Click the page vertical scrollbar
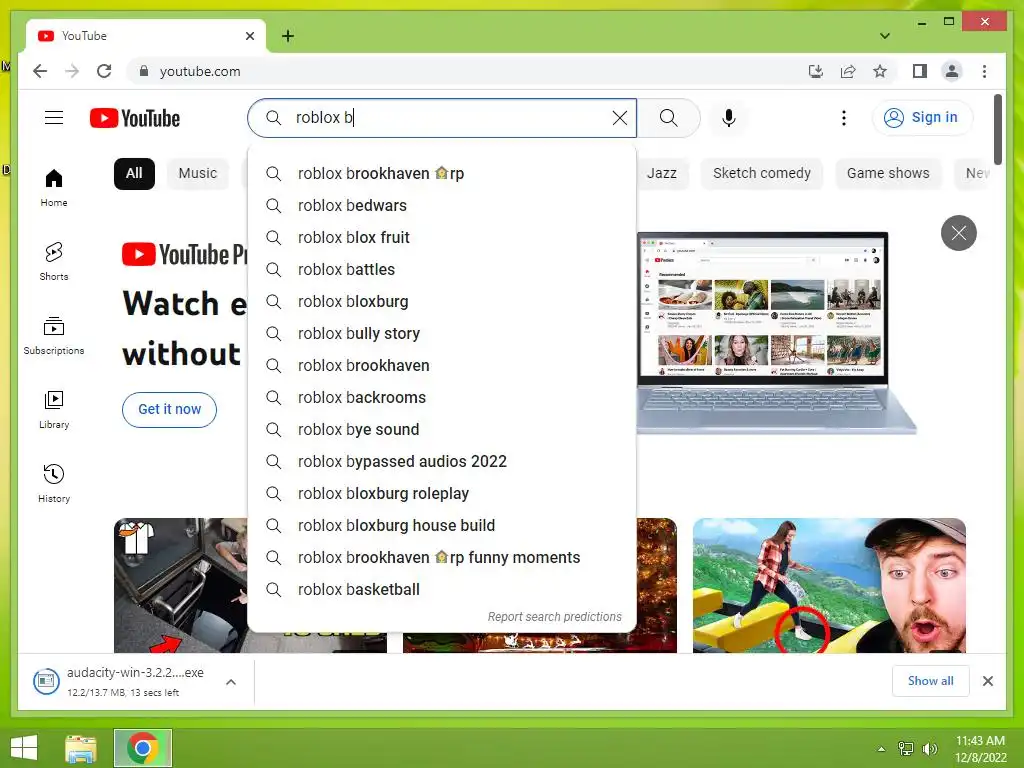Image resolution: width=1024 pixels, height=768 pixels. (x=997, y=131)
